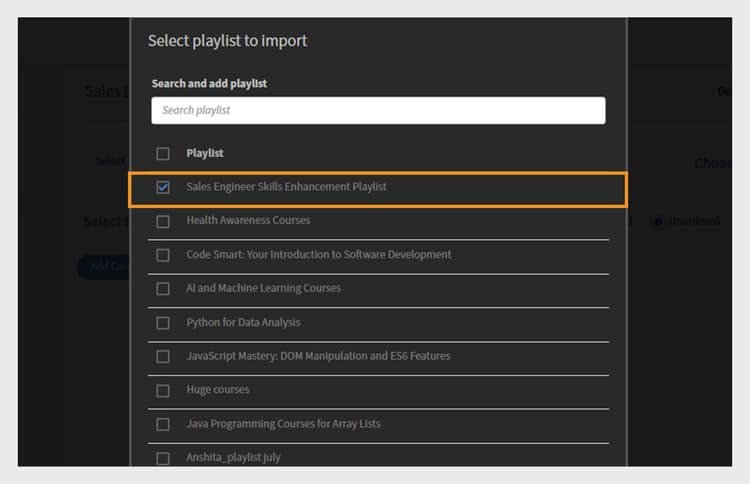Image resolution: width=750 pixels, height=484 pixels.
Task: Check the JavaScript Mastery playlist checkbox
Action: (x=163, y=357)
